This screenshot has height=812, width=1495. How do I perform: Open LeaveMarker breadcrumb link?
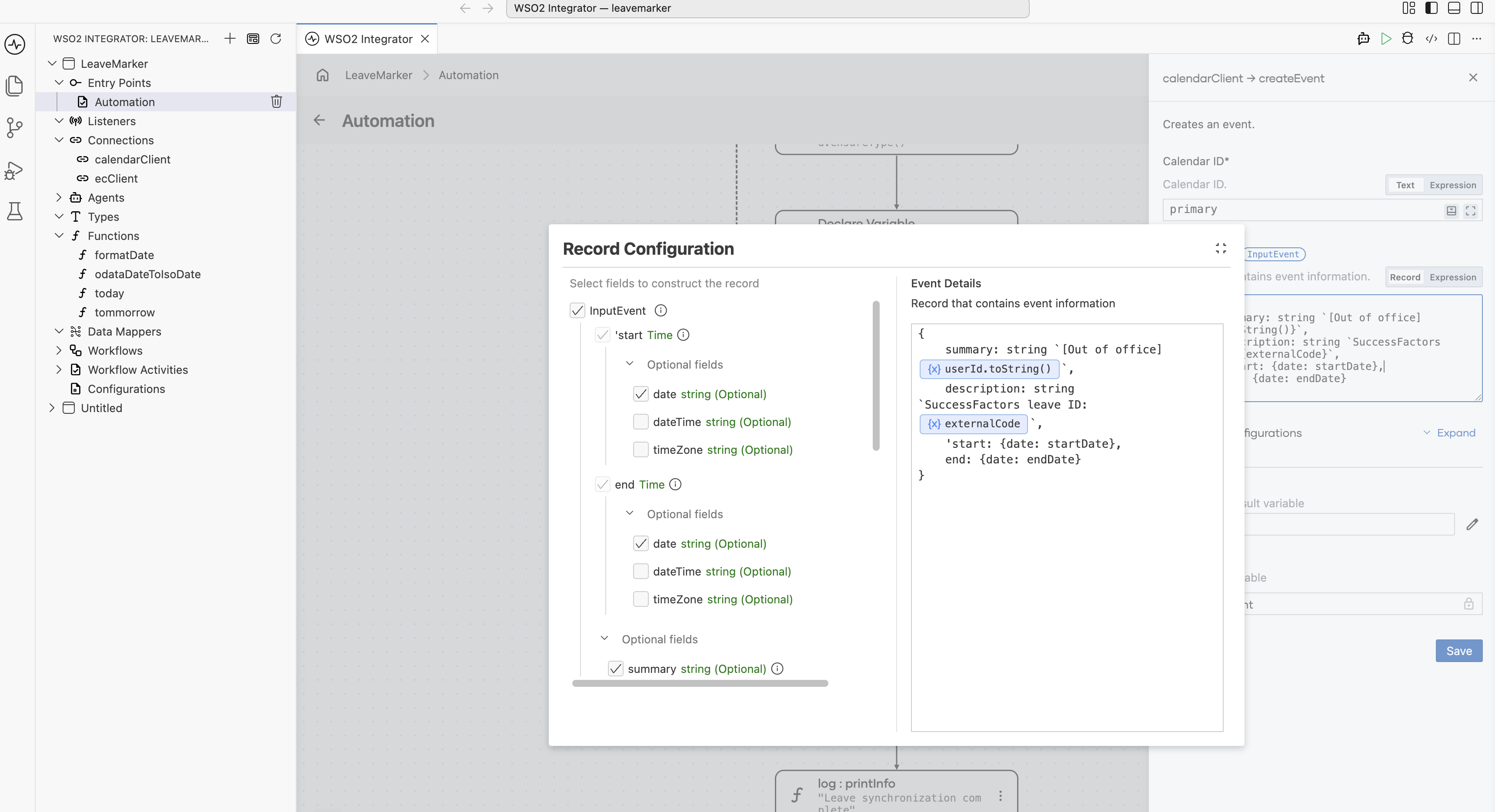[378, 75]
